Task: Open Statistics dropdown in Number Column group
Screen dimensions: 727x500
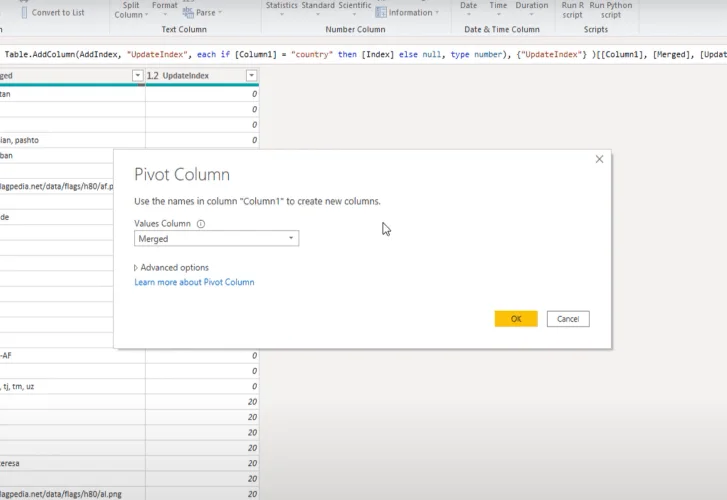Action: [x=281, y=9]
